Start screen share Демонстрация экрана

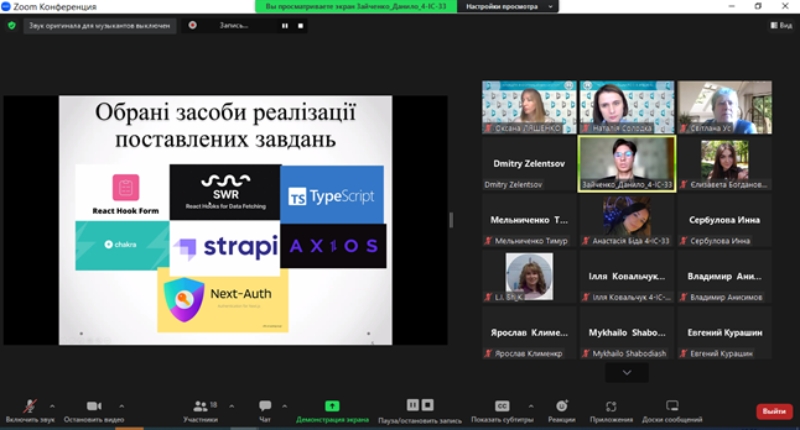332,411
